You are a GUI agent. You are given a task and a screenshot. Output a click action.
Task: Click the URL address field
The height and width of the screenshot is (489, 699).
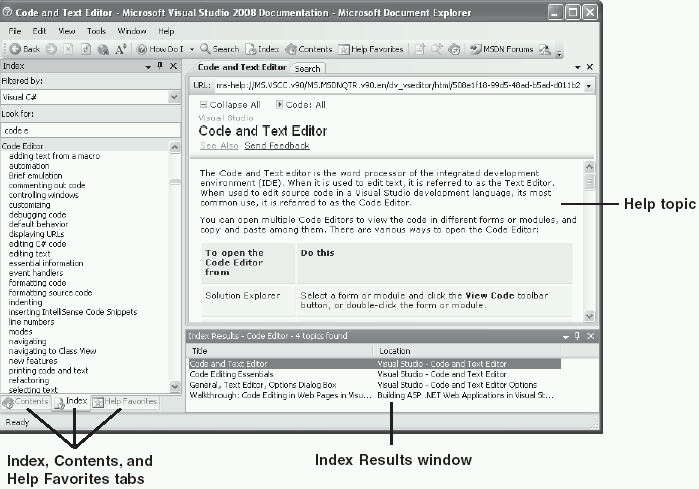(x=398, y=86)
